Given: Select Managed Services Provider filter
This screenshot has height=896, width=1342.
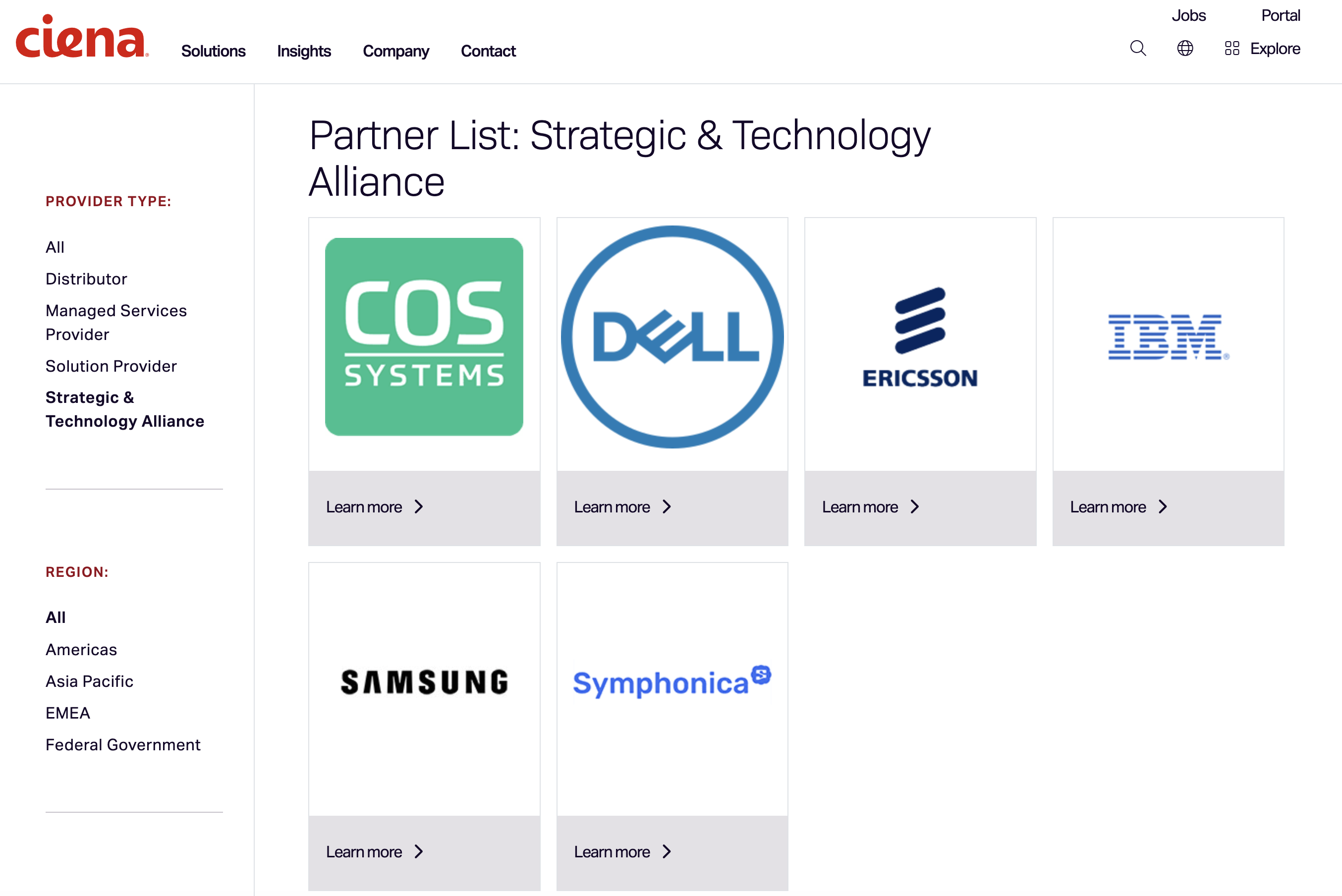Looking at the screenshot, I should [116, 322].
